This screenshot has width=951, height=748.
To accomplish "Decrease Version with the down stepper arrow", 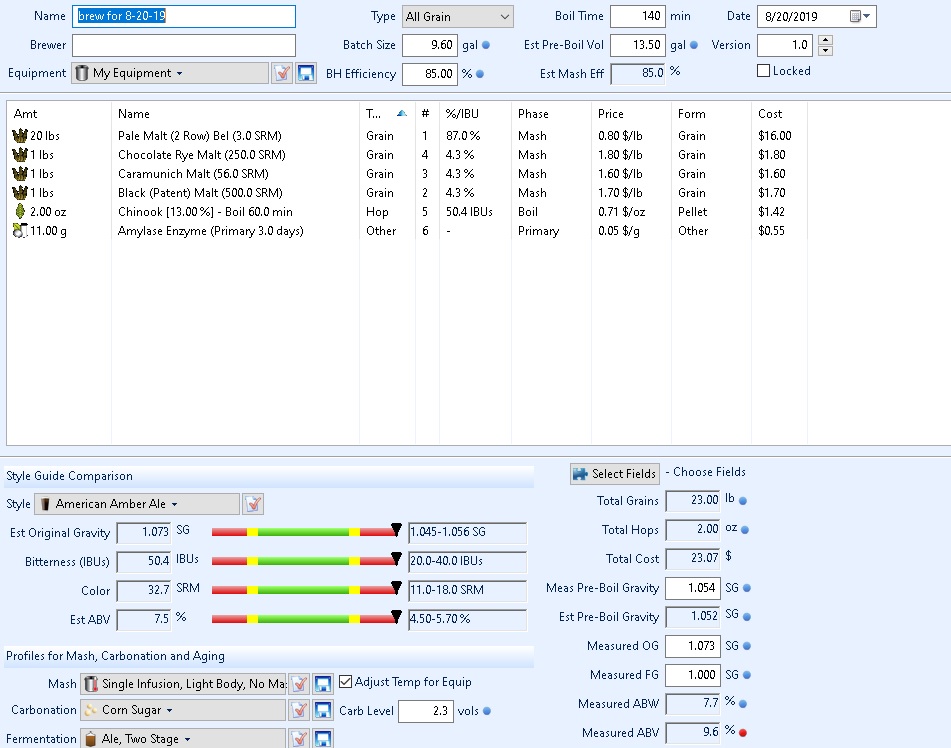I will coord(825,51).
